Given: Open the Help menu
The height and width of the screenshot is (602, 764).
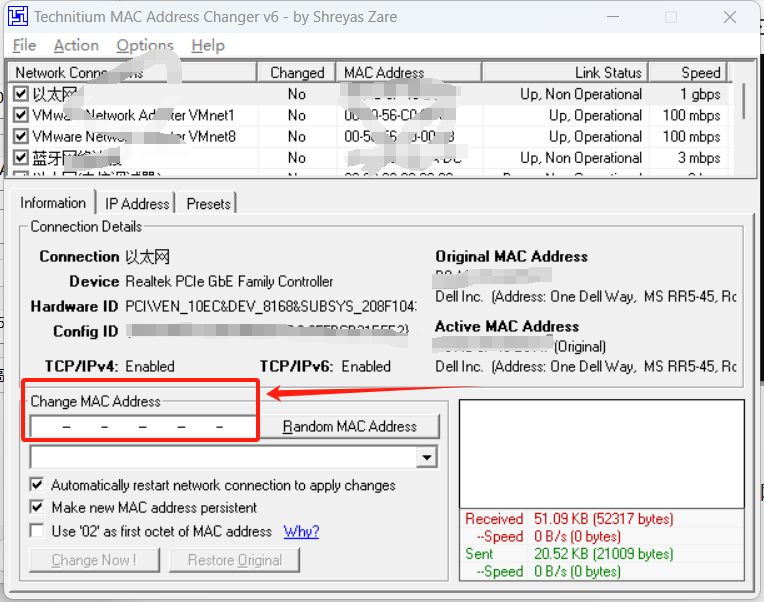Looking at the screenshot, I should pos(208,45).
